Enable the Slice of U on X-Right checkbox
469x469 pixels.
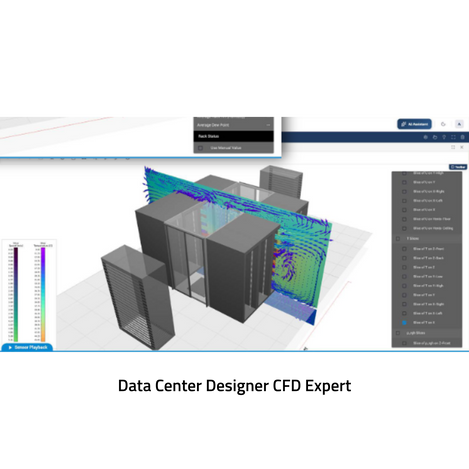[404, 192]
